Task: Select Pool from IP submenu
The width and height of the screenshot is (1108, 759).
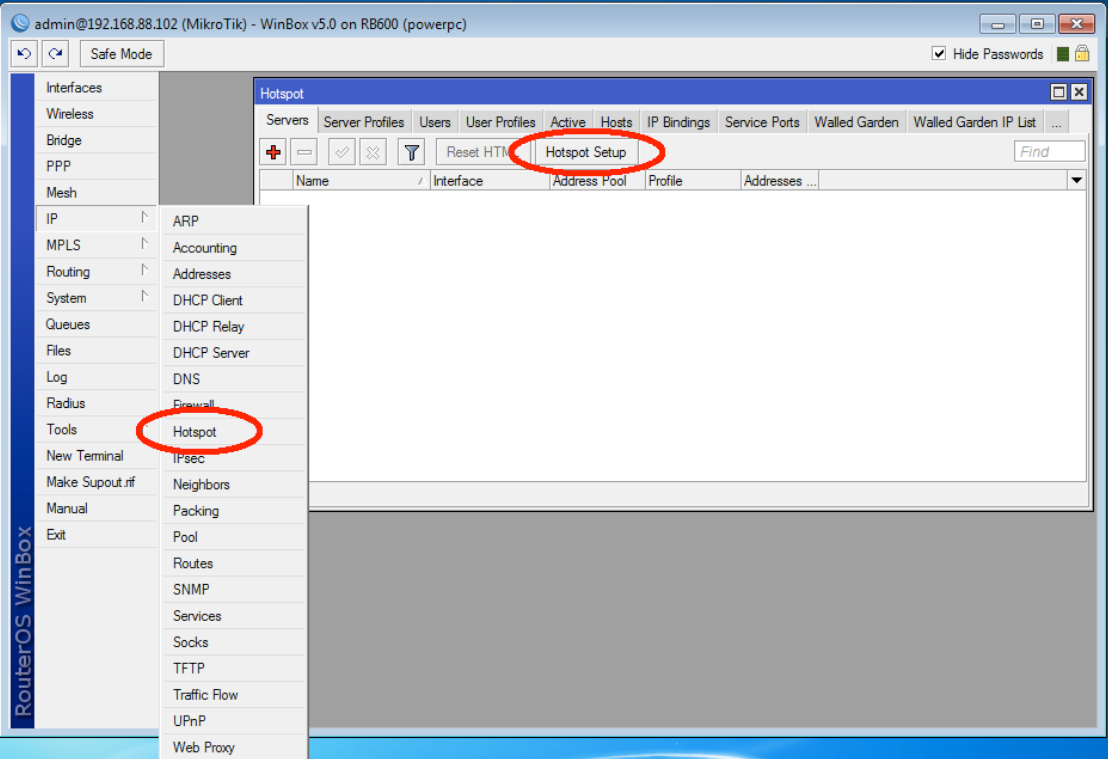Action: point(235,537)
